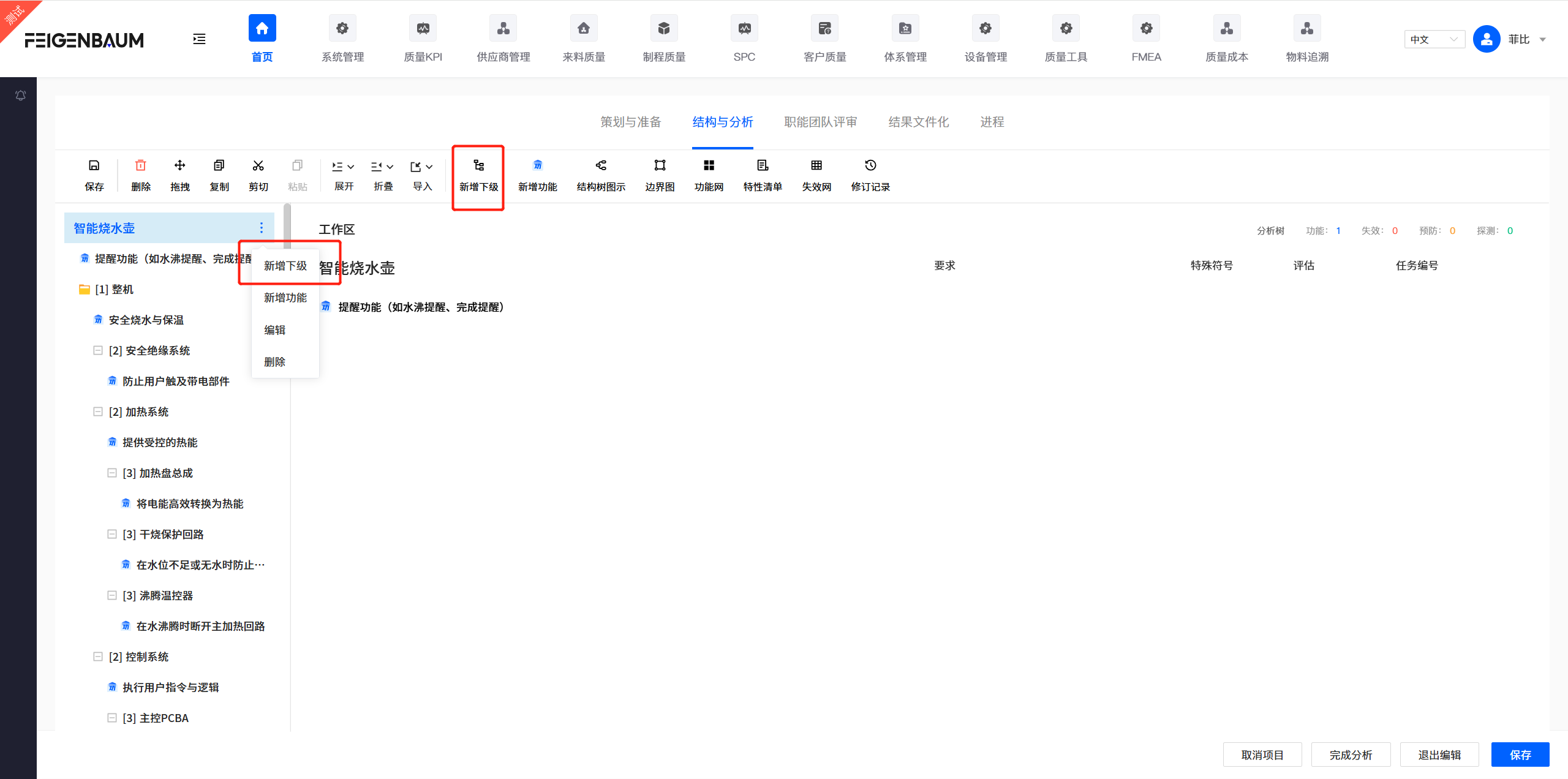Click the 完成分析 button
Screen dimensions: 1568x779
click(x=1351, y=755)
